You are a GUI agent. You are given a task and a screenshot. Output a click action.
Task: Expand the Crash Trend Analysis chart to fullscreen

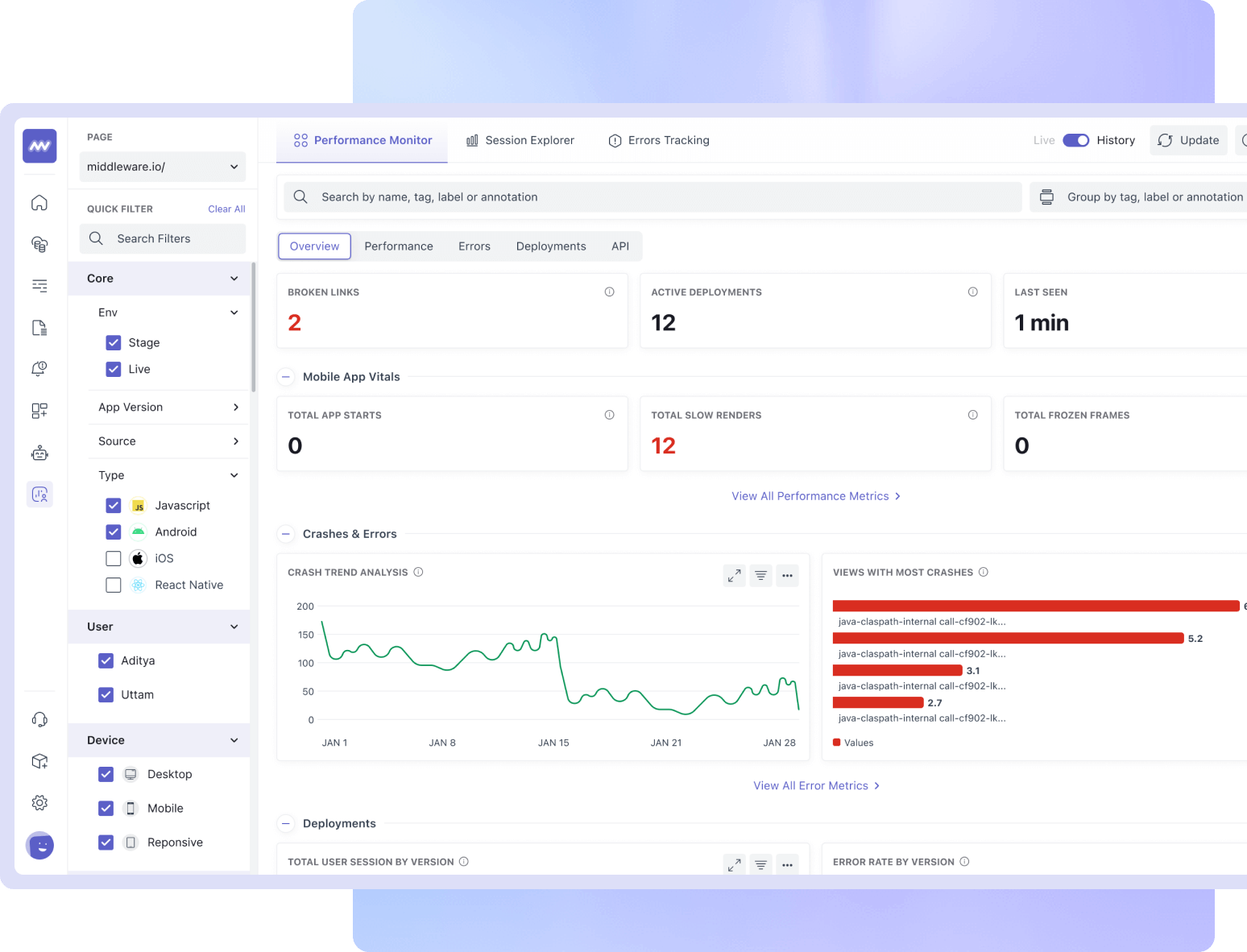734,575
